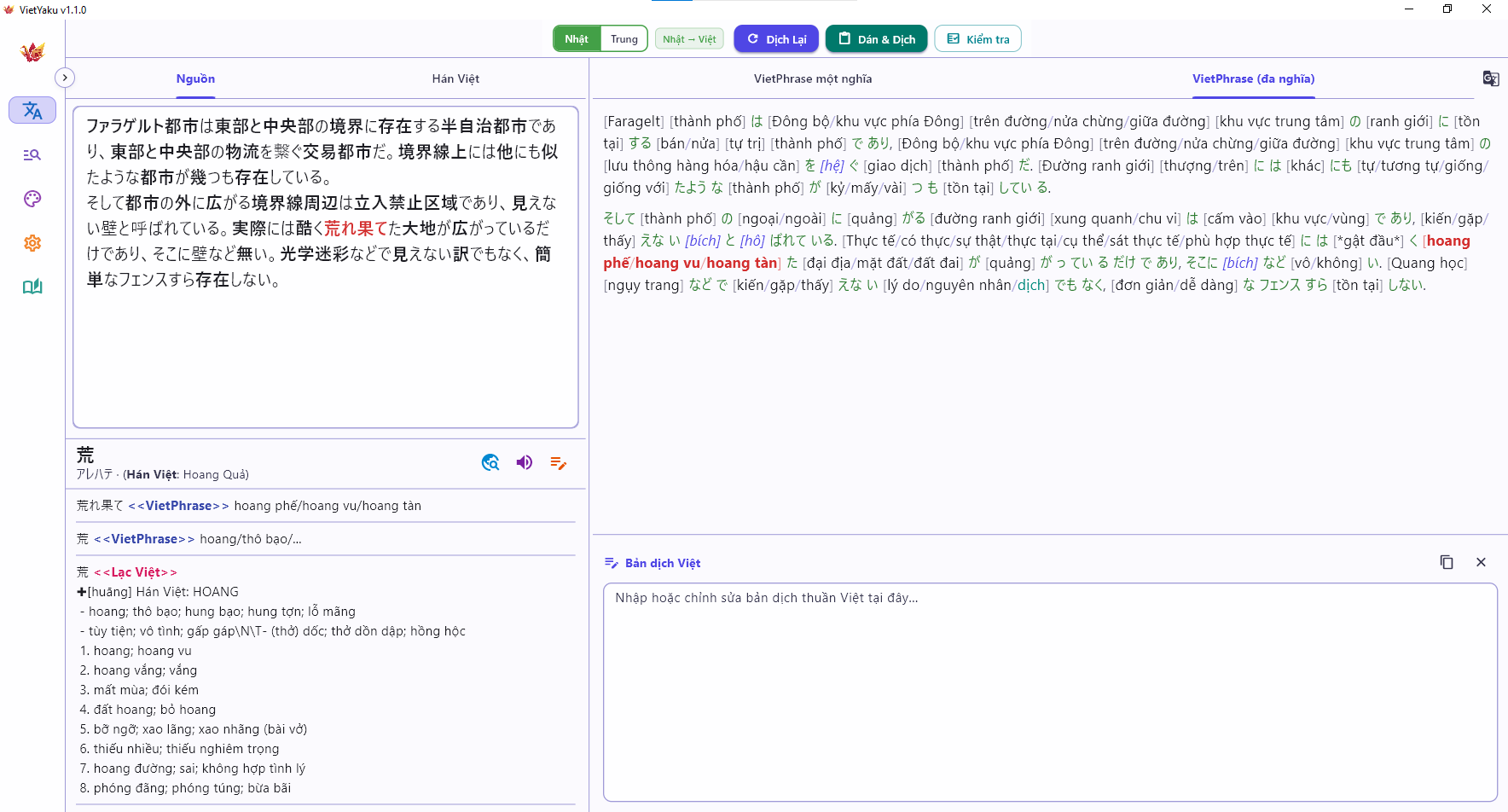Click the '+[huāng] Hán Việt: HOANG' line

[158, 592]
